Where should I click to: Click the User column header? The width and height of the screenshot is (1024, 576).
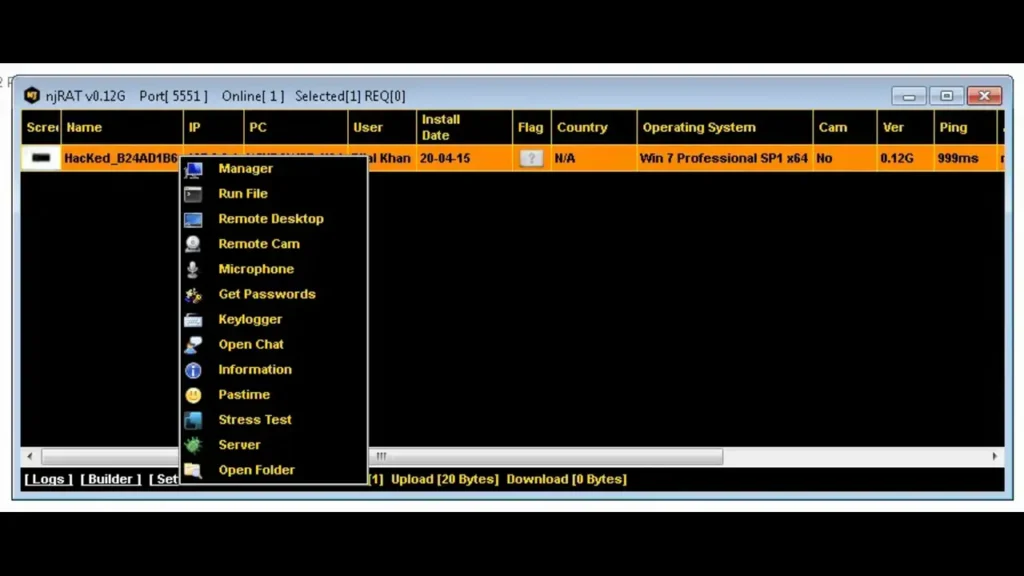pyautogui.click(x=382, y=127)
